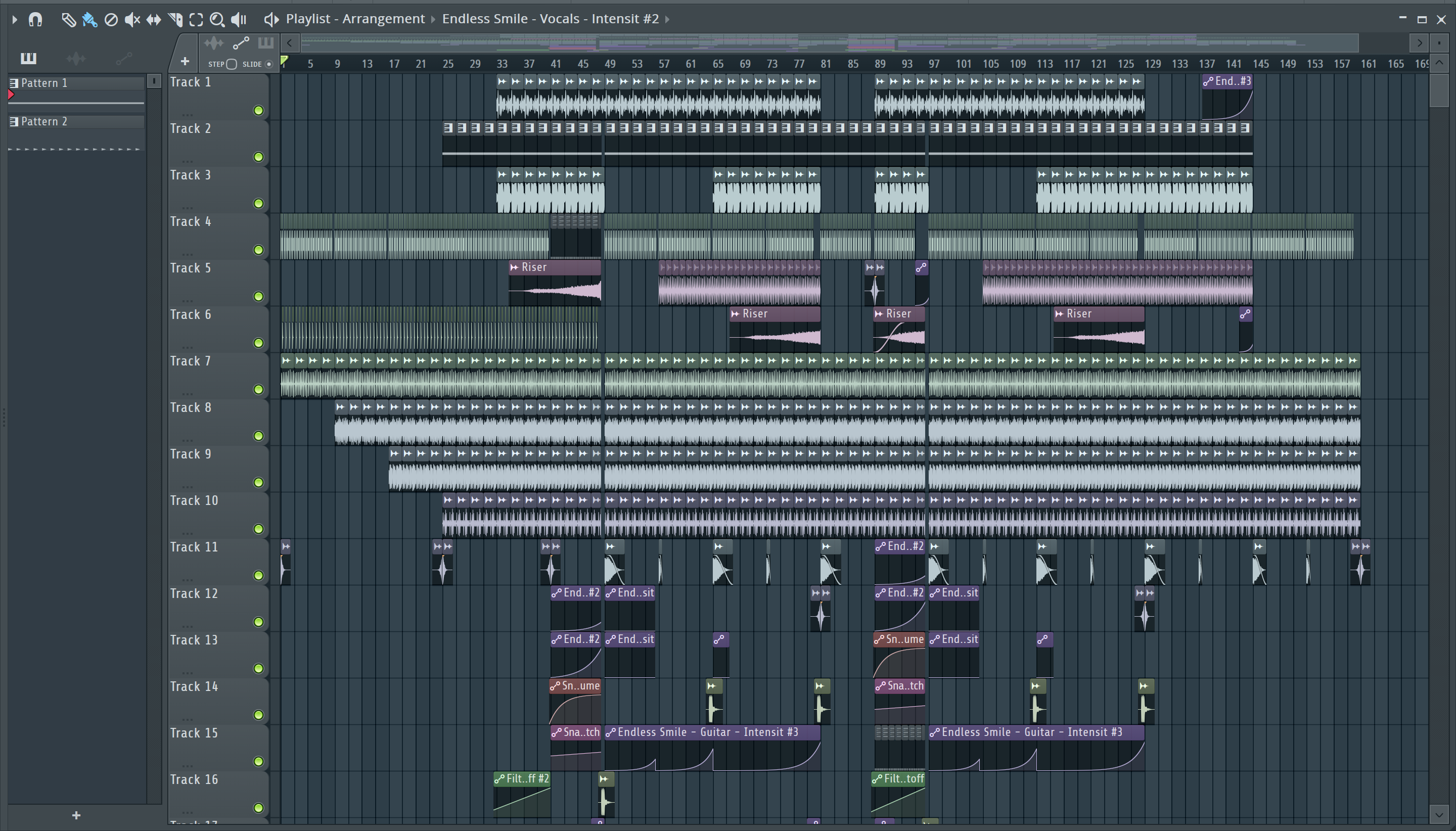Mute Track 13 with its green LED
The height and width of the screenshot is (831, 1456).
pyautogui.click(x=258, y=668)
